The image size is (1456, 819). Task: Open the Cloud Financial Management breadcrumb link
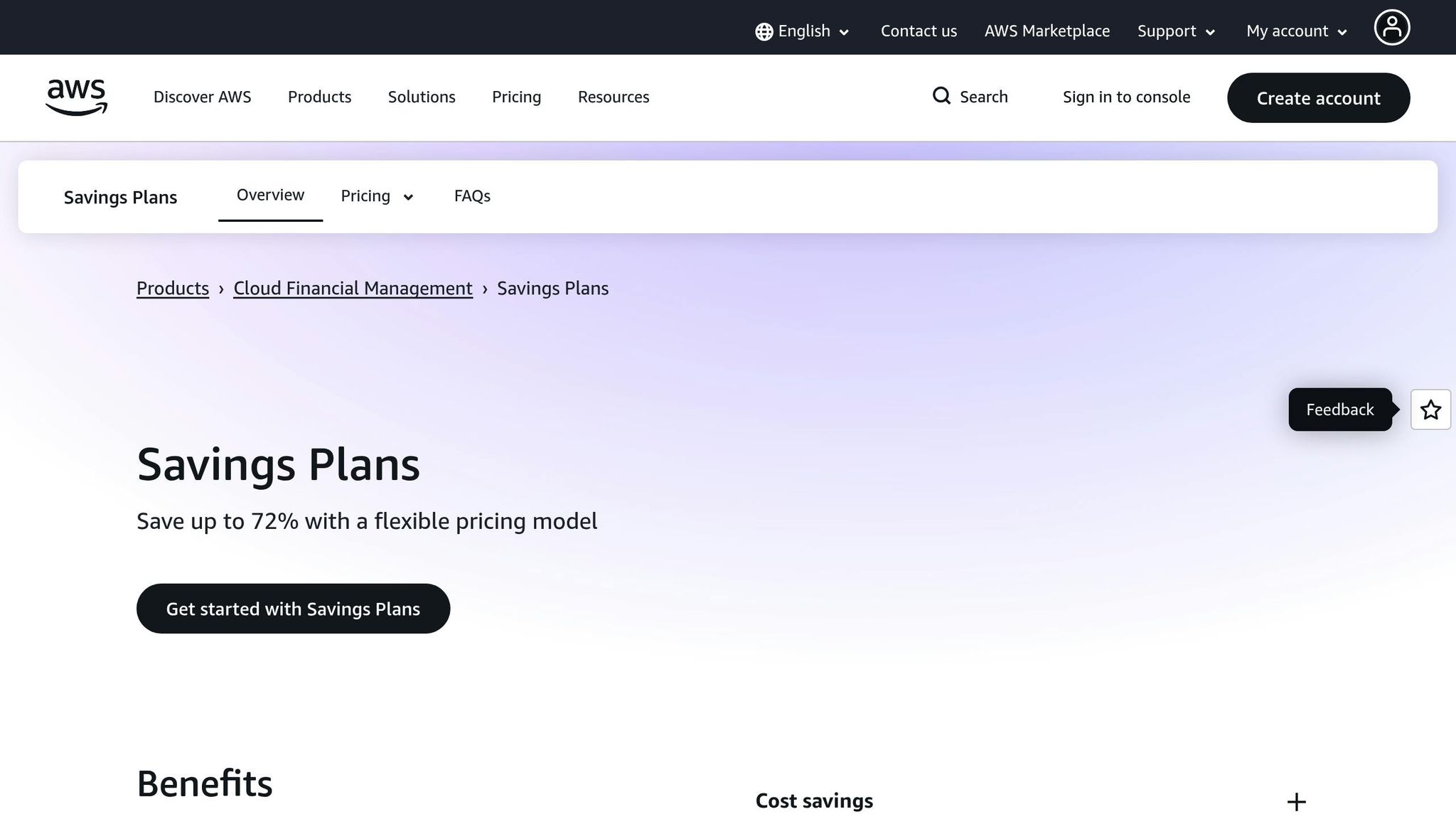tap(353, 288)
